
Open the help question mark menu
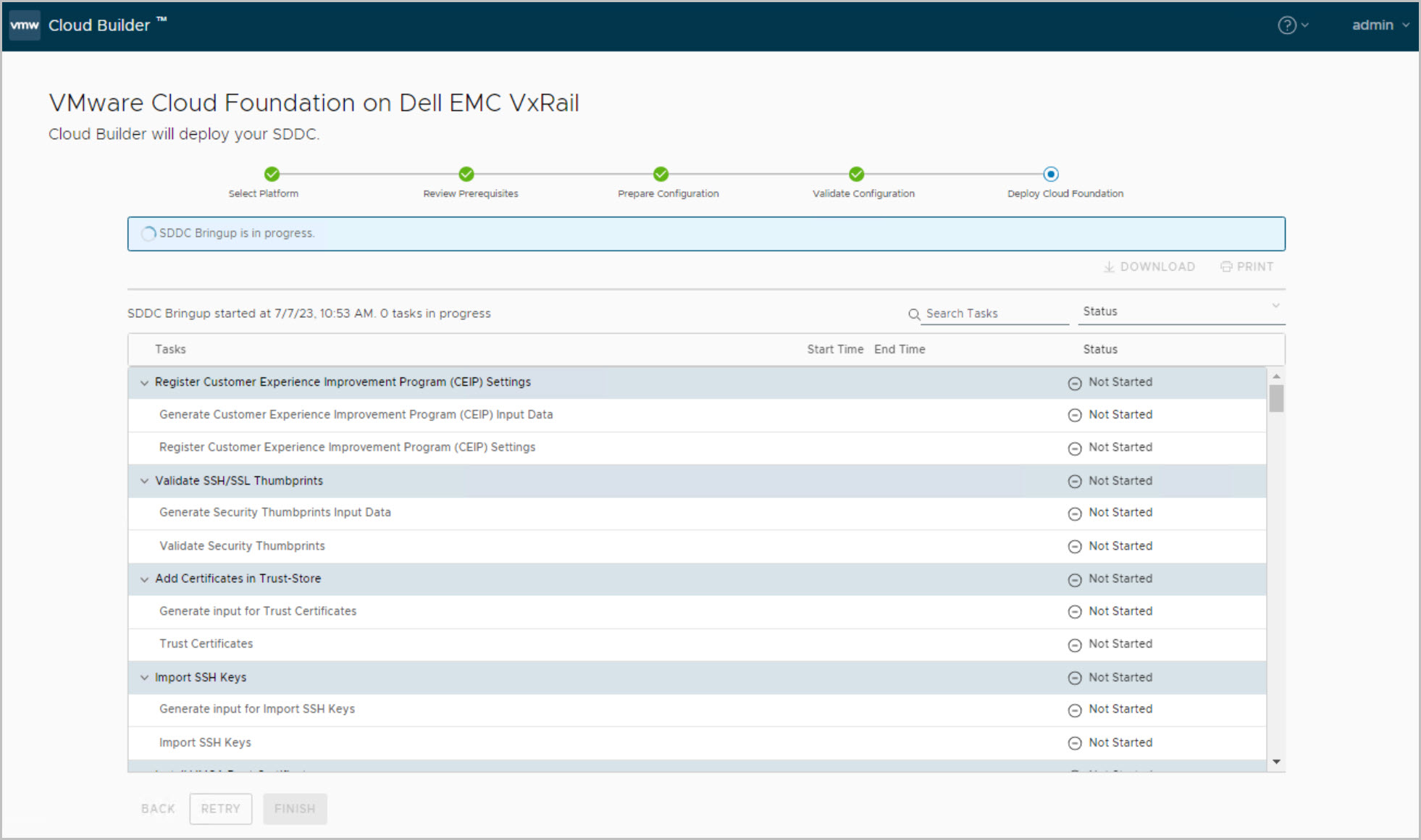(1287, 25)
